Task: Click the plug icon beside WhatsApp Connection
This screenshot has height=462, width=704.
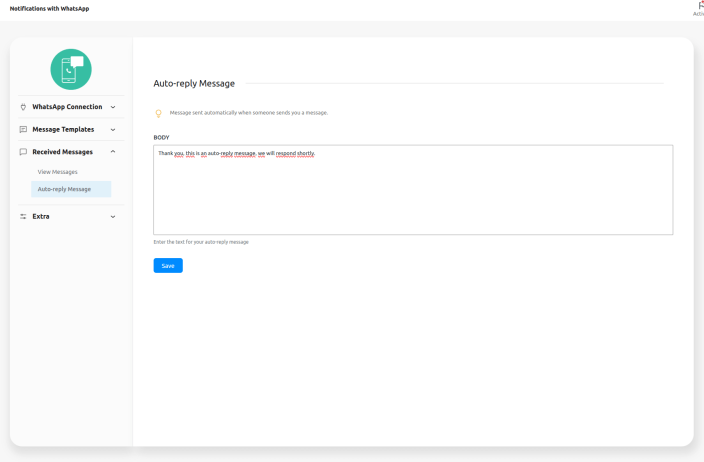Action: click(23, 107)
